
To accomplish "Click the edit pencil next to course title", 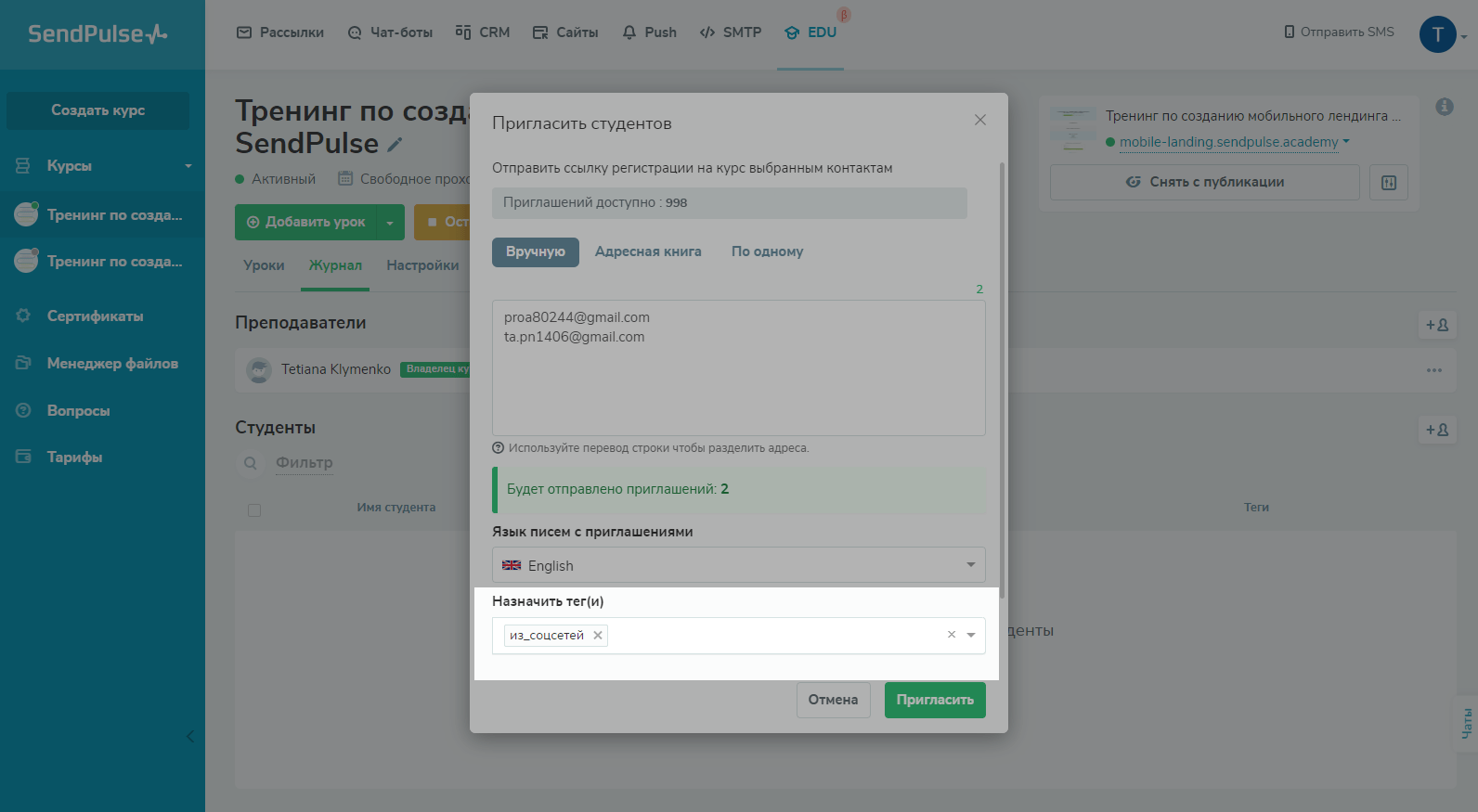I will tap(395, 144).
